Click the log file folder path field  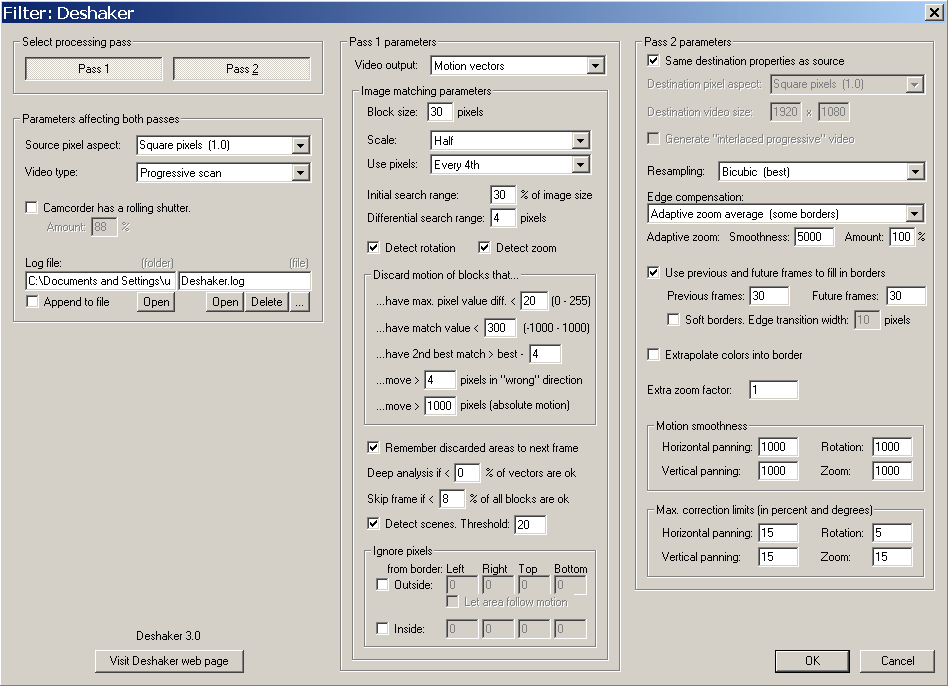pyautogui.click(x=100, y=281)
